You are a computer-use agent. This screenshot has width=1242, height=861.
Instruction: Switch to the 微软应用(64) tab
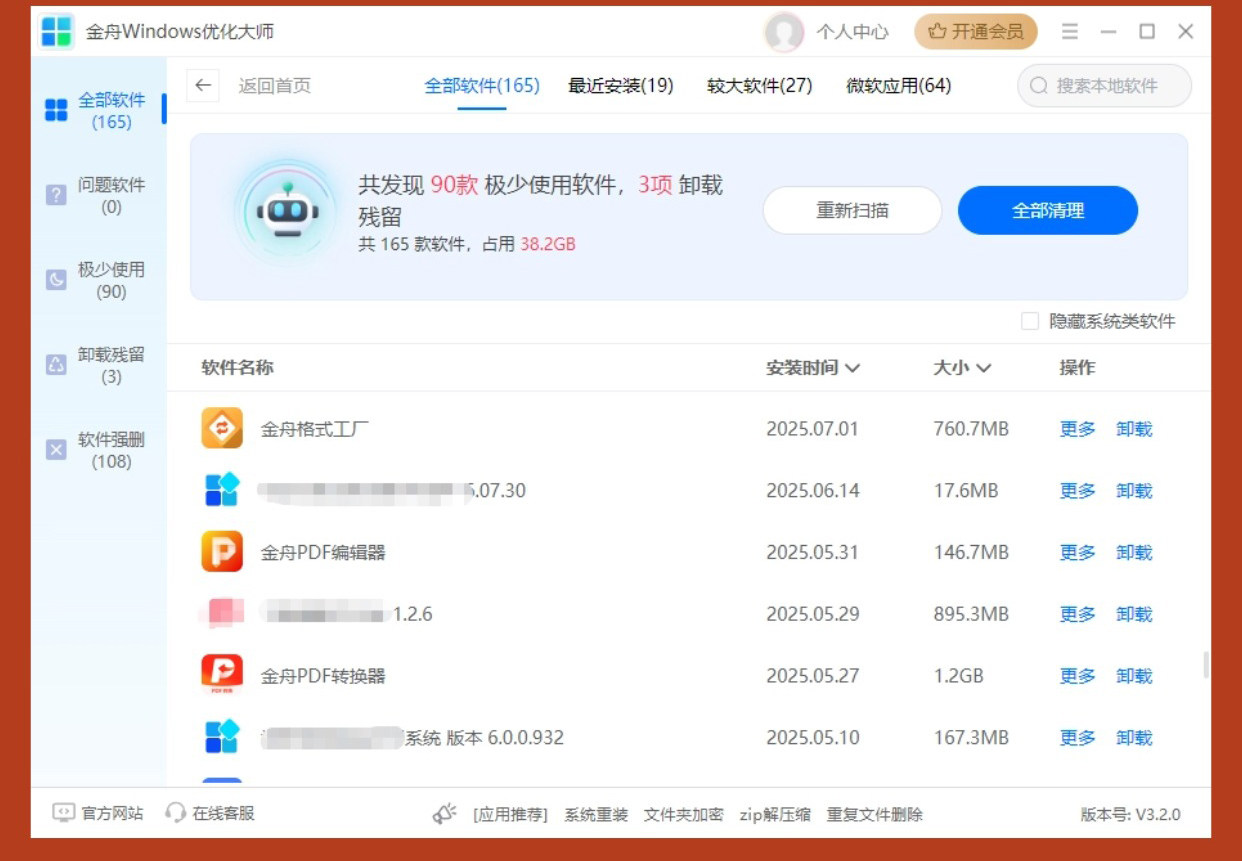899,86
